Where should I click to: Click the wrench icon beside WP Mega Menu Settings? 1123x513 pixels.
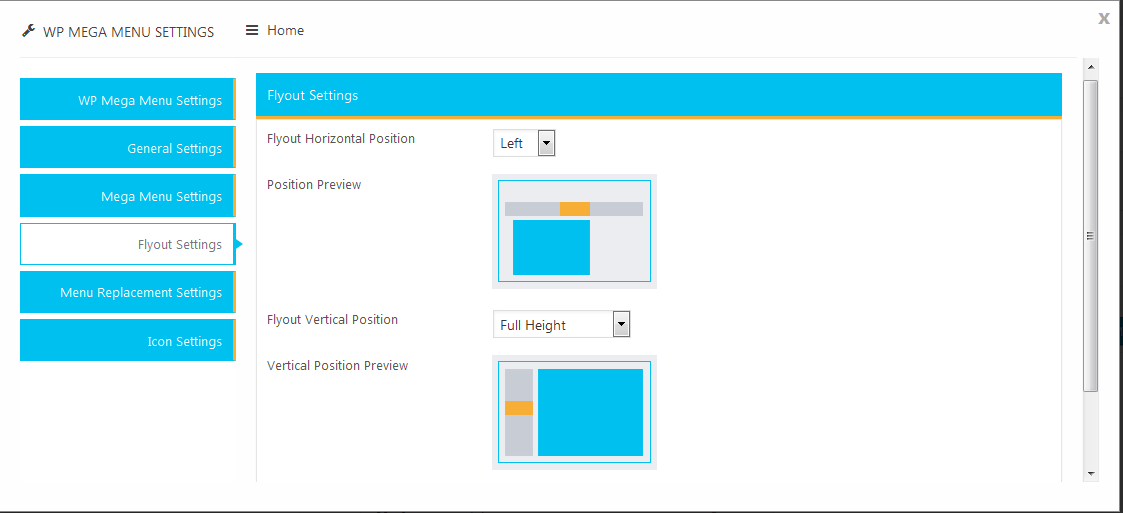(x=28, y=31)
